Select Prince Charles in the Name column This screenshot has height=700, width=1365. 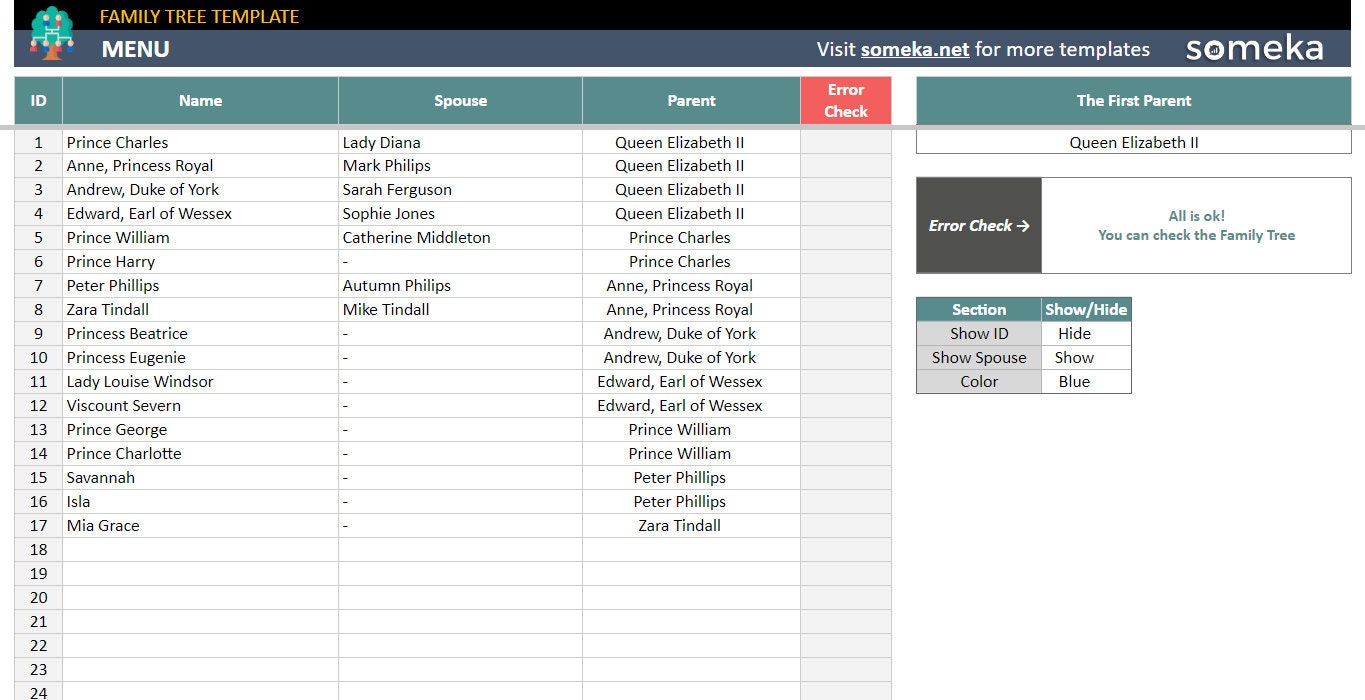tap(117, 141)
